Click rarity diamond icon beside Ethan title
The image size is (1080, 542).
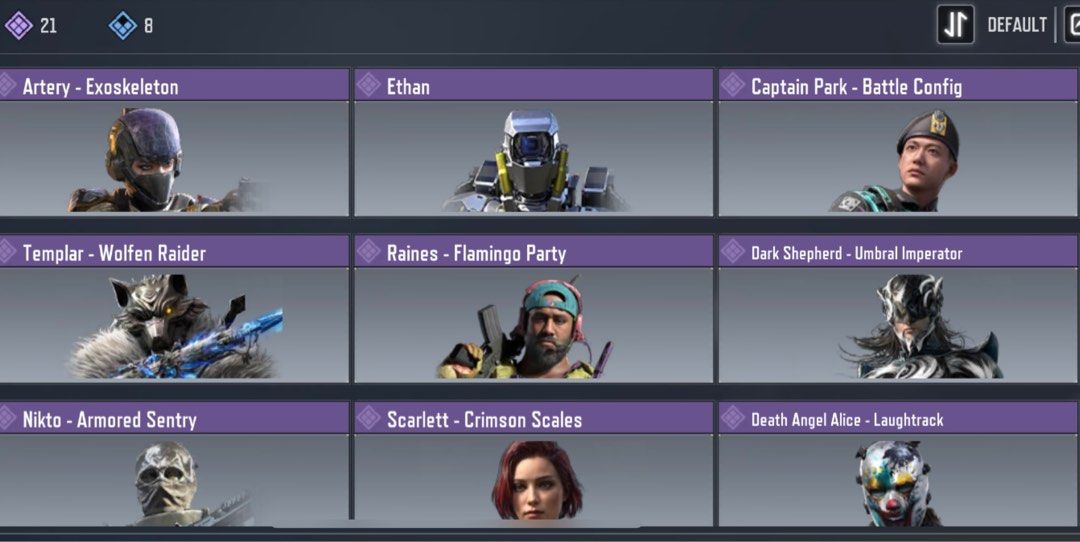pyautogui.click(x=368, y=85)
